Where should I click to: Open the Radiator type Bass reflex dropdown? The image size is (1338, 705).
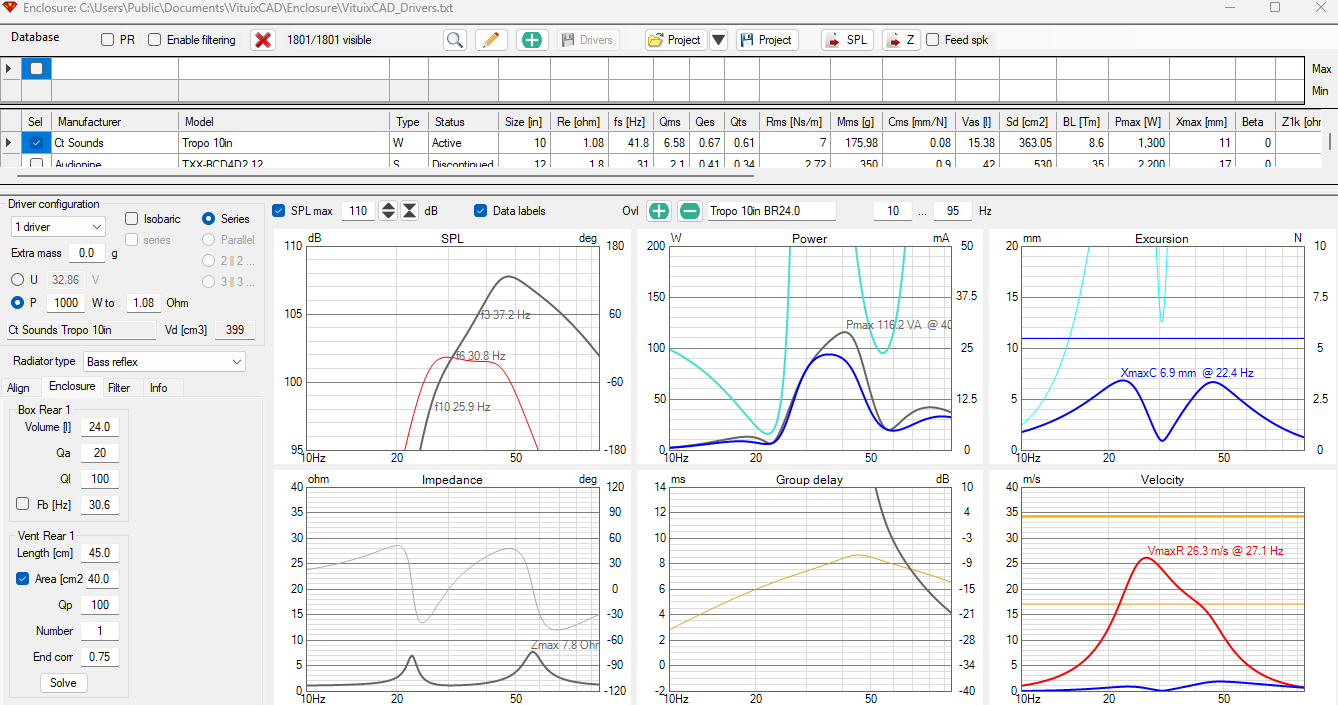pyautogui.click(x=164, y=361)
